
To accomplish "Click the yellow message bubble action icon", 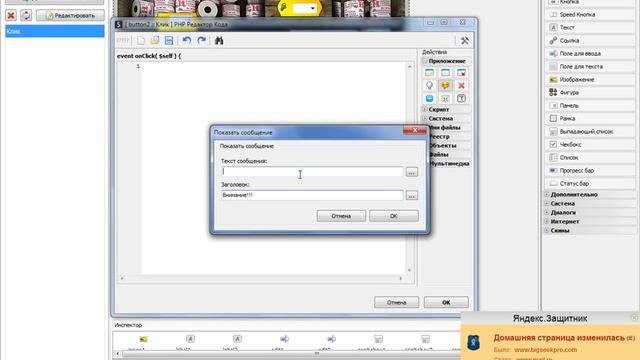I will 445,85.
